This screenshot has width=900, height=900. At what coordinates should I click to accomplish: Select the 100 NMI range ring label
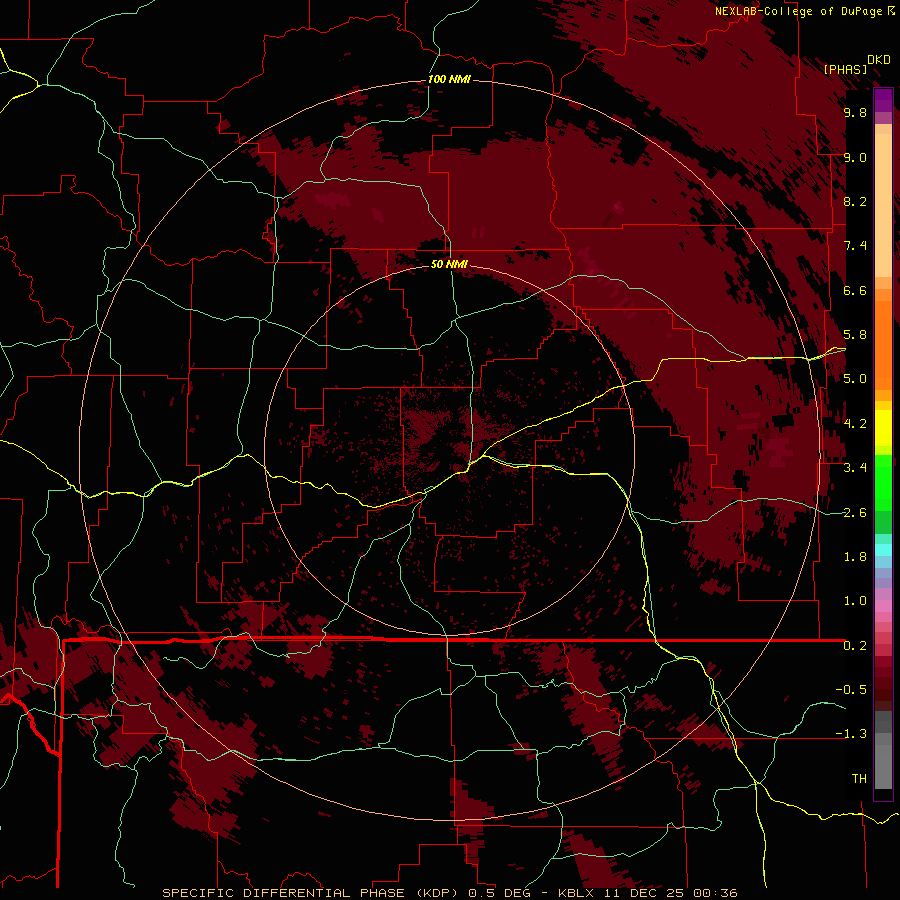[449, 79]
